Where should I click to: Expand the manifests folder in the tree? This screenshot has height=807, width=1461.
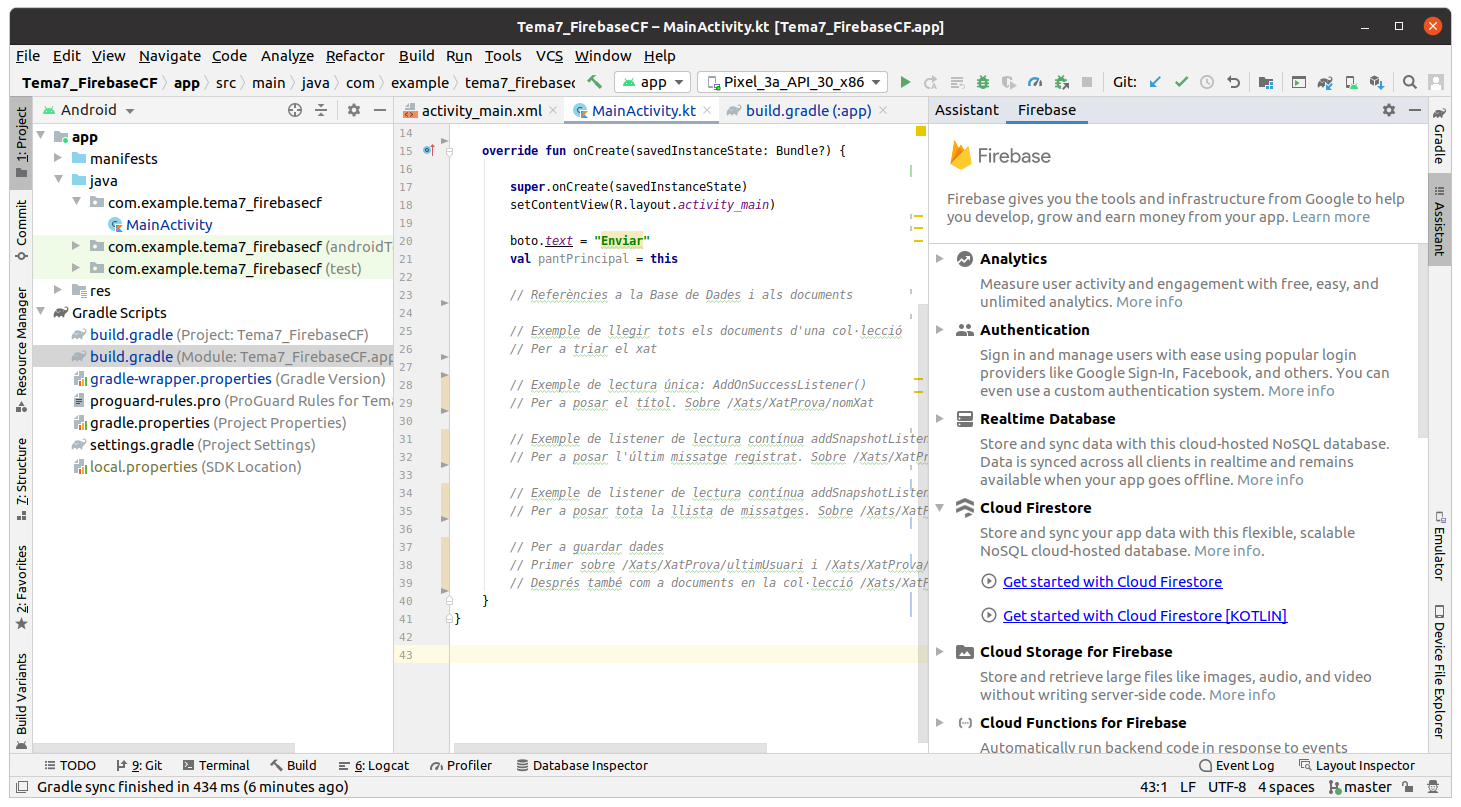tap(58, 159)
